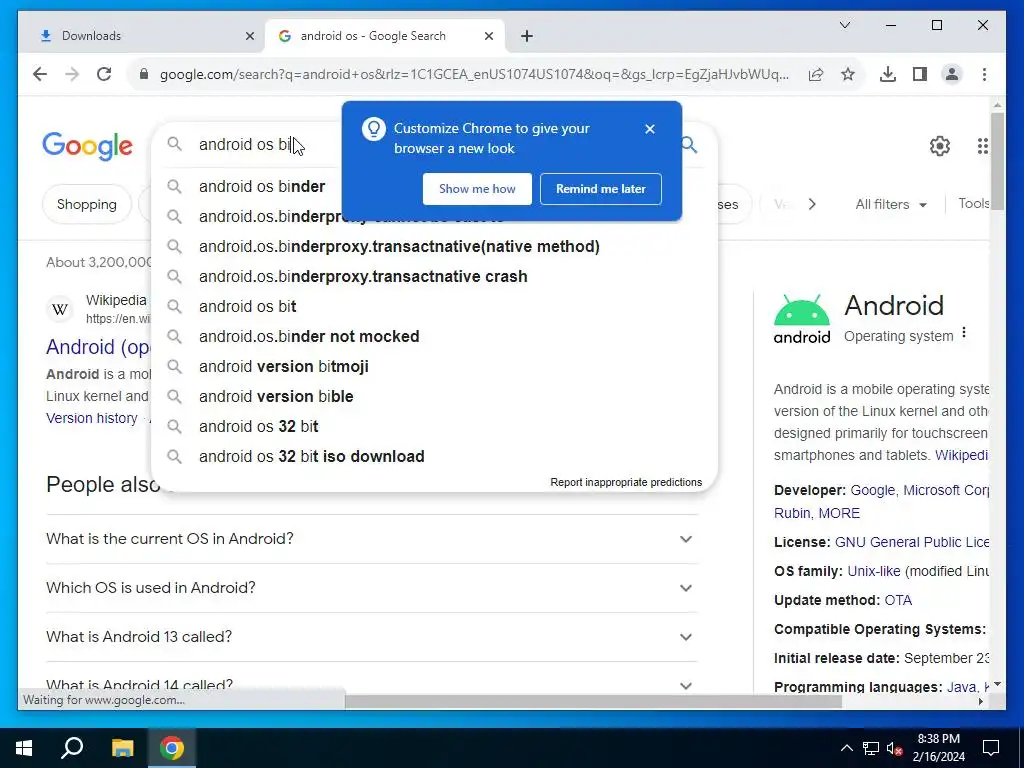Open the Windows Start menu
The height and width of the screenshot is (768, 1024).
(x=24, y=748)
